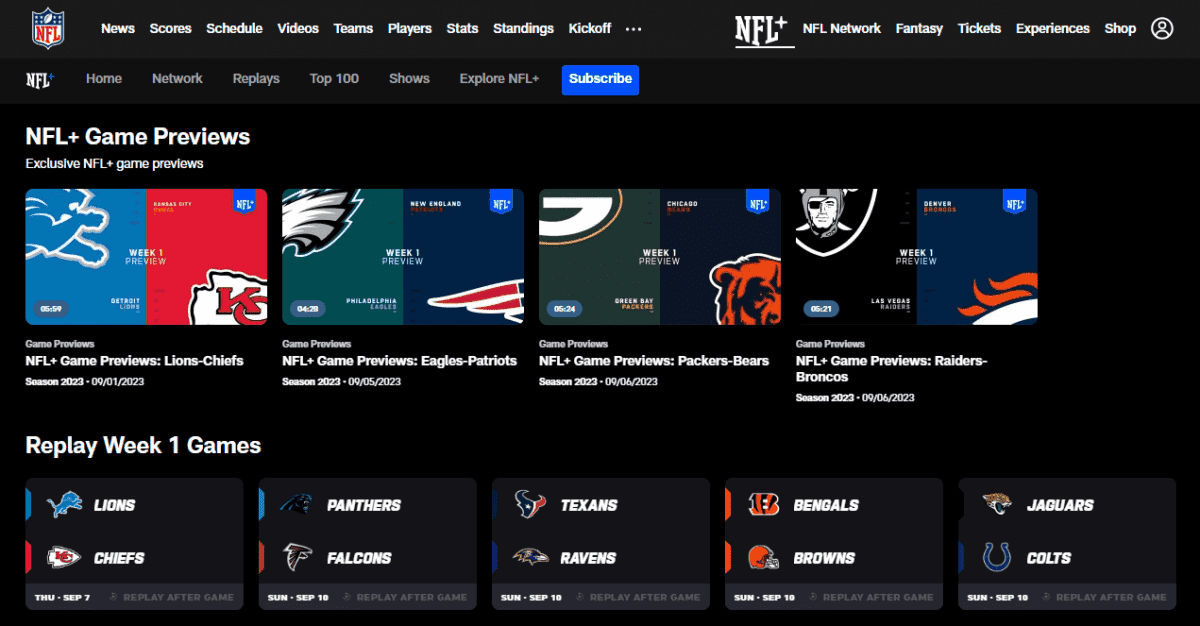1200x626 pixels.
Task: Open title NFL+ Game Previews: Eagles-Patriots
Action: coord(399,360)
